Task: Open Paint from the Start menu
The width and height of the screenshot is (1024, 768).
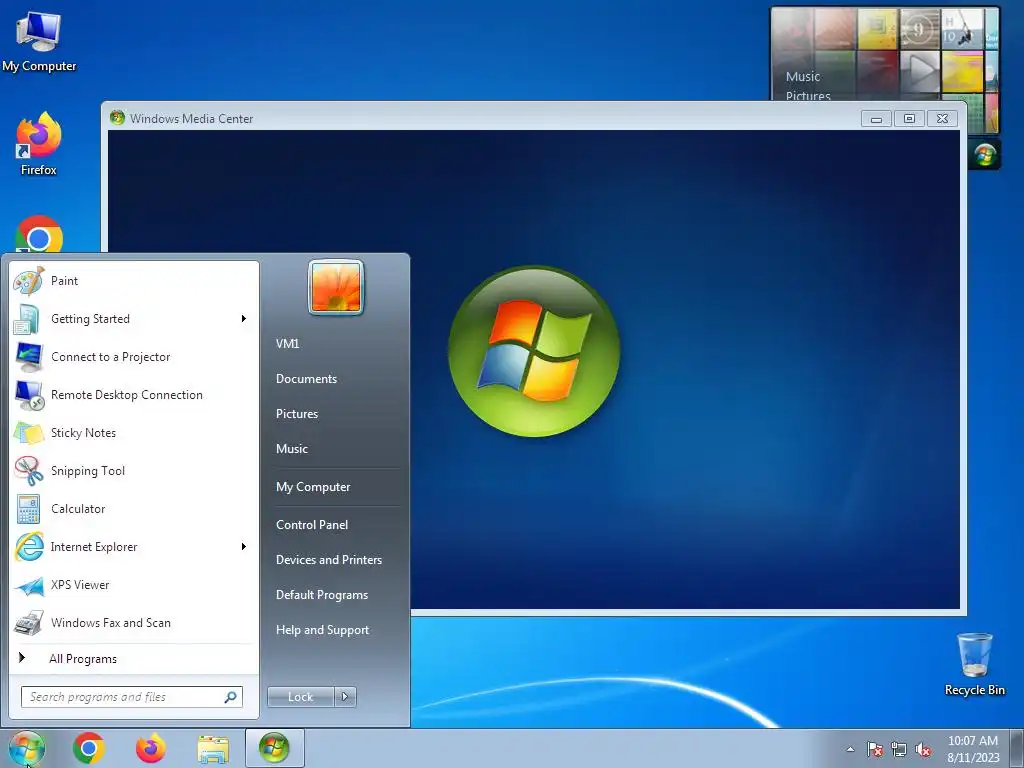Action: click(134, 281)
